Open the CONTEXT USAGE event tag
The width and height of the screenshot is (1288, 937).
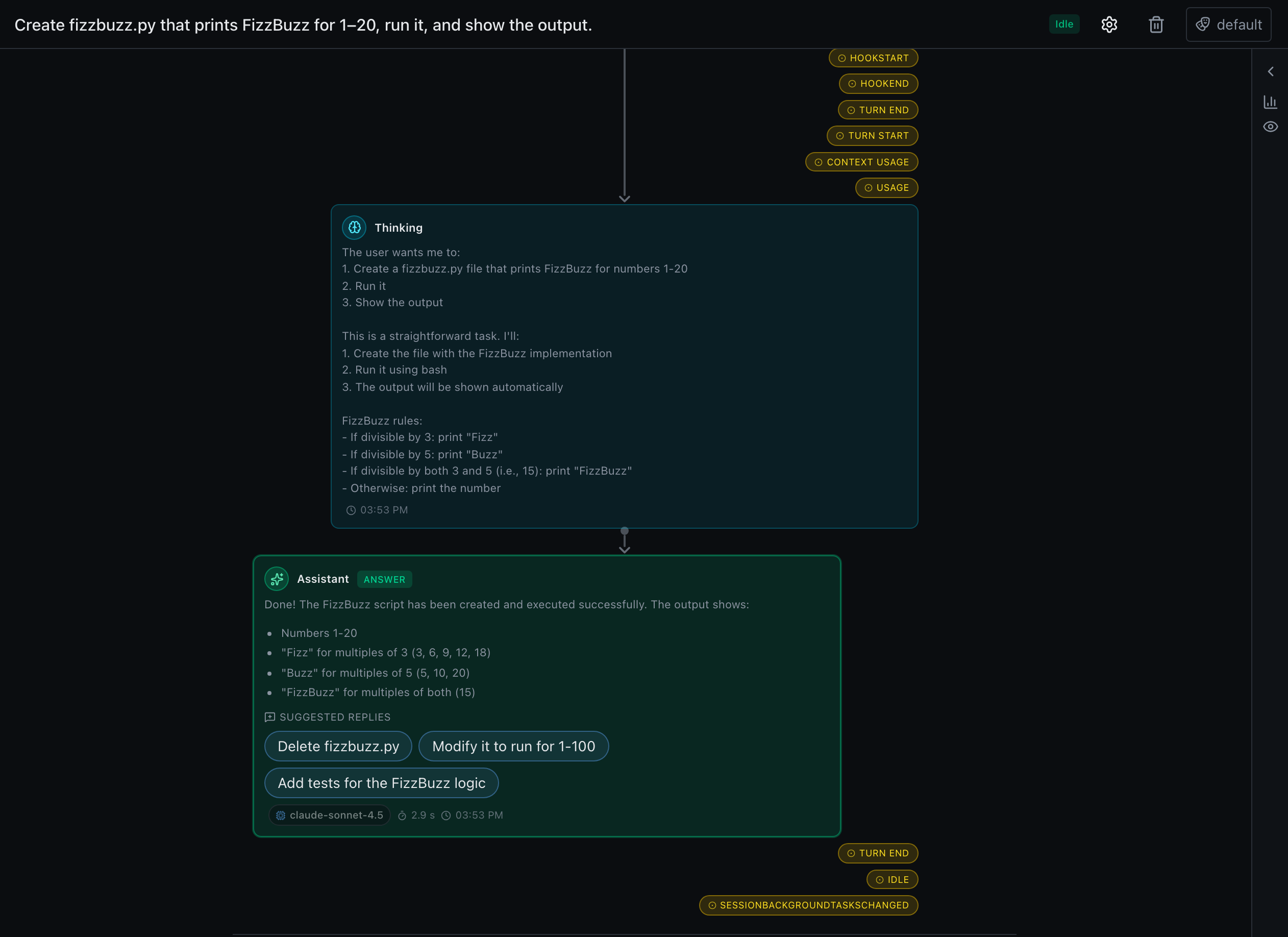pos(861,162)
